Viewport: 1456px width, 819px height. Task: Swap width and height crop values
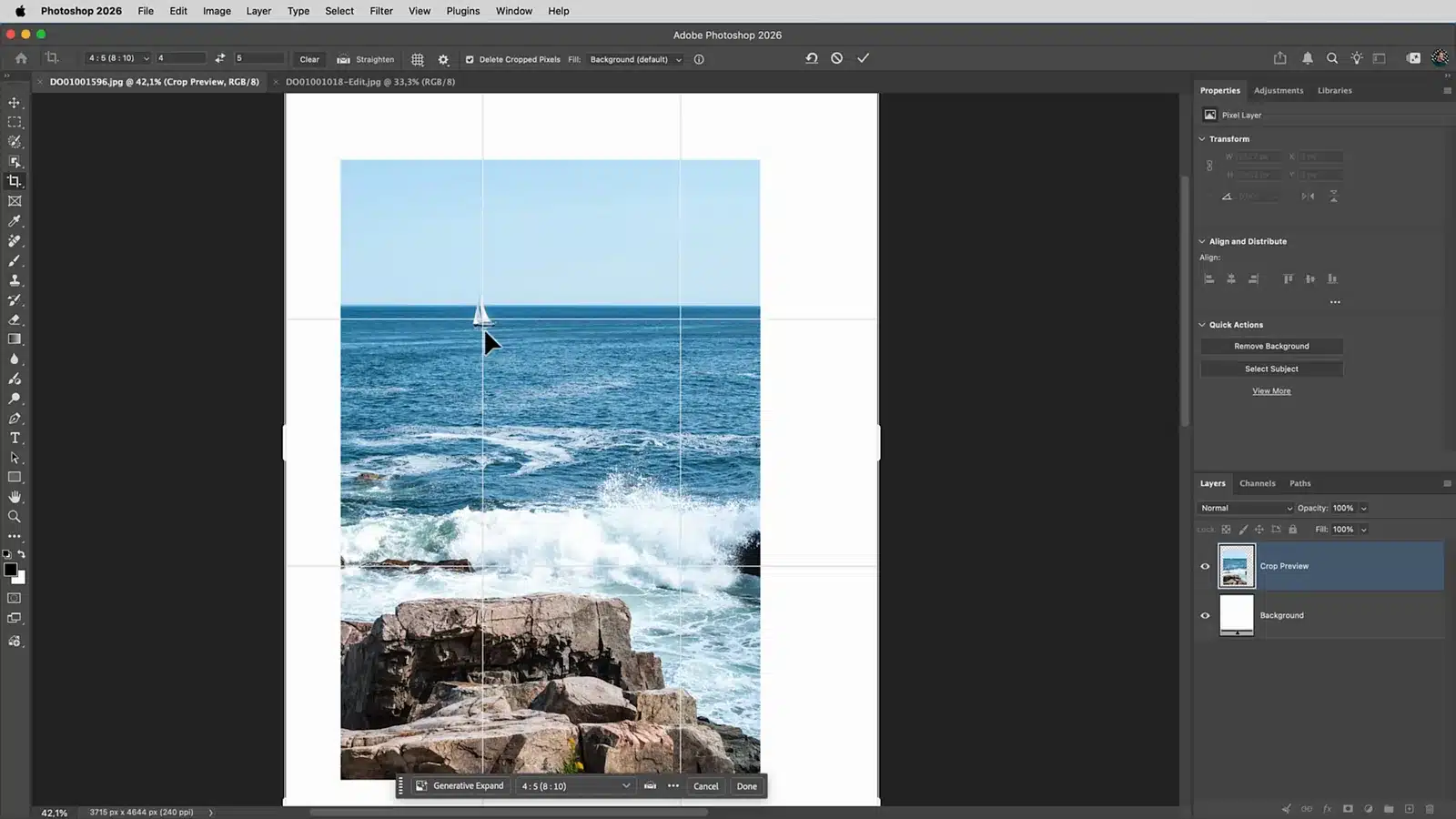pyautogui.click(x=220, y=58)
